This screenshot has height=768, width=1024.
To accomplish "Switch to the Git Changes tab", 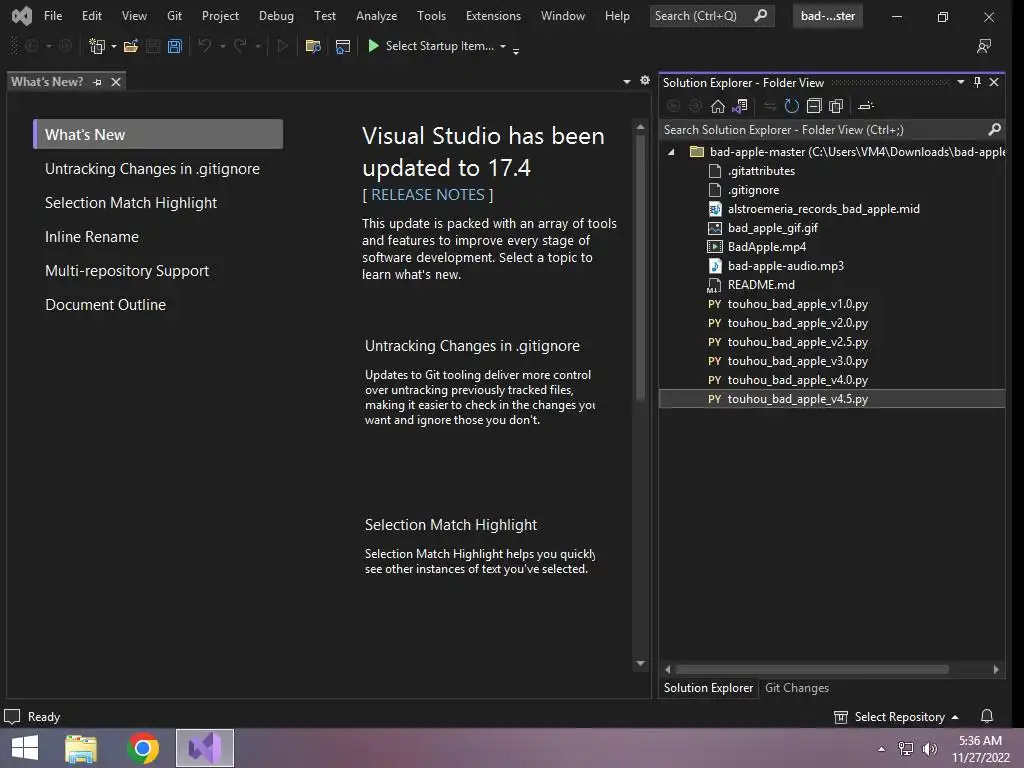I will [797, 688].
